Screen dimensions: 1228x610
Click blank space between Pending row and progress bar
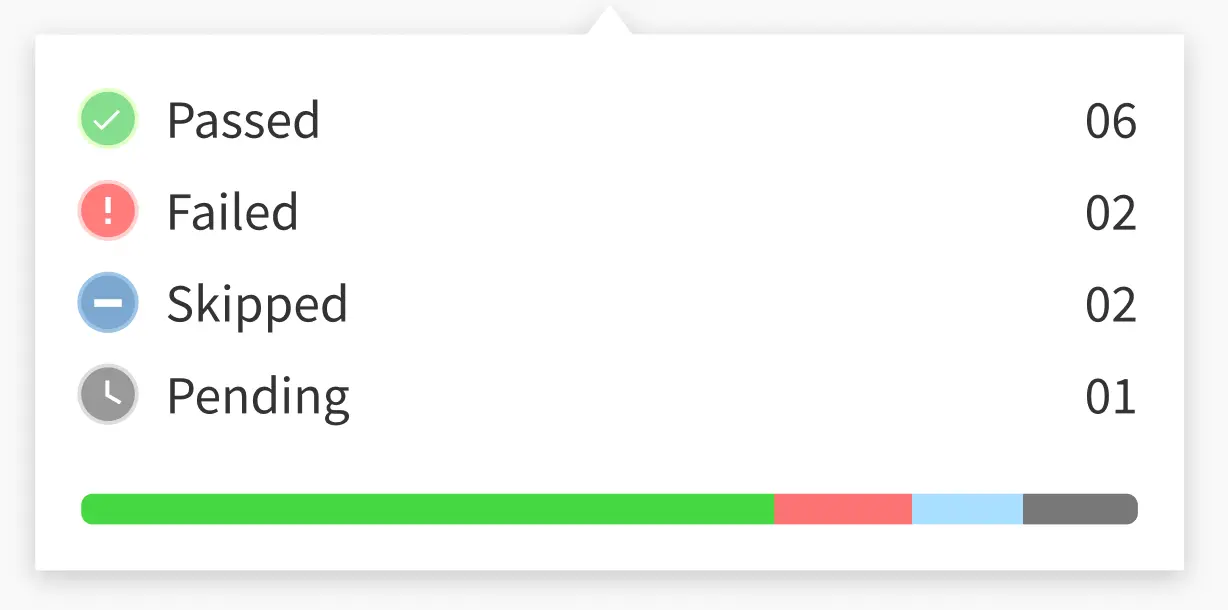tap(600, 455)
